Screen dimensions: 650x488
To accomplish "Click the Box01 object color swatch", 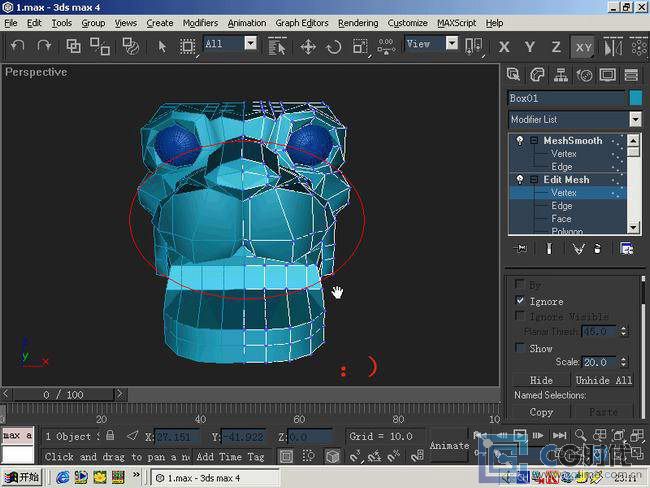I will [635, 98].
